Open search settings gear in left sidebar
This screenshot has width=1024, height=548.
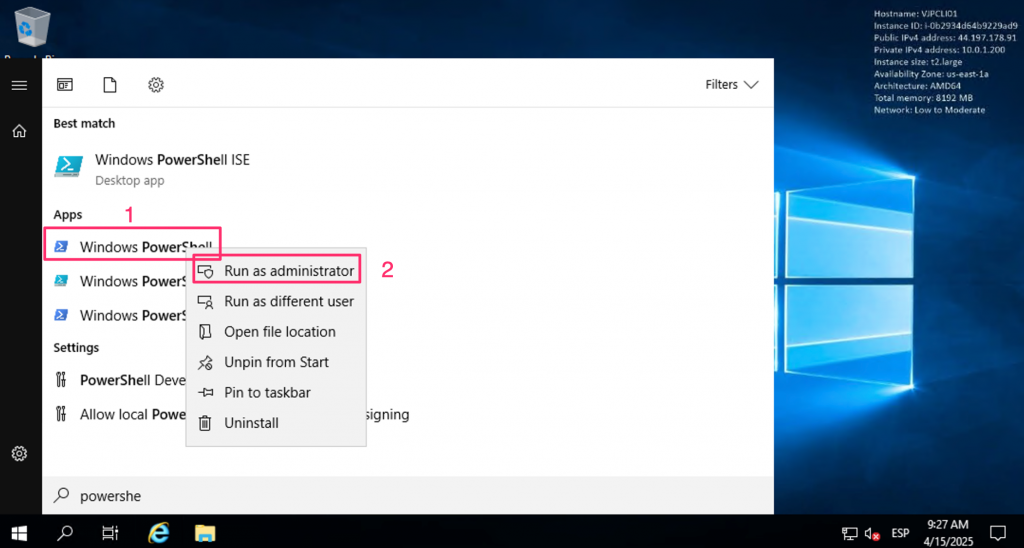tap(19, 454)
